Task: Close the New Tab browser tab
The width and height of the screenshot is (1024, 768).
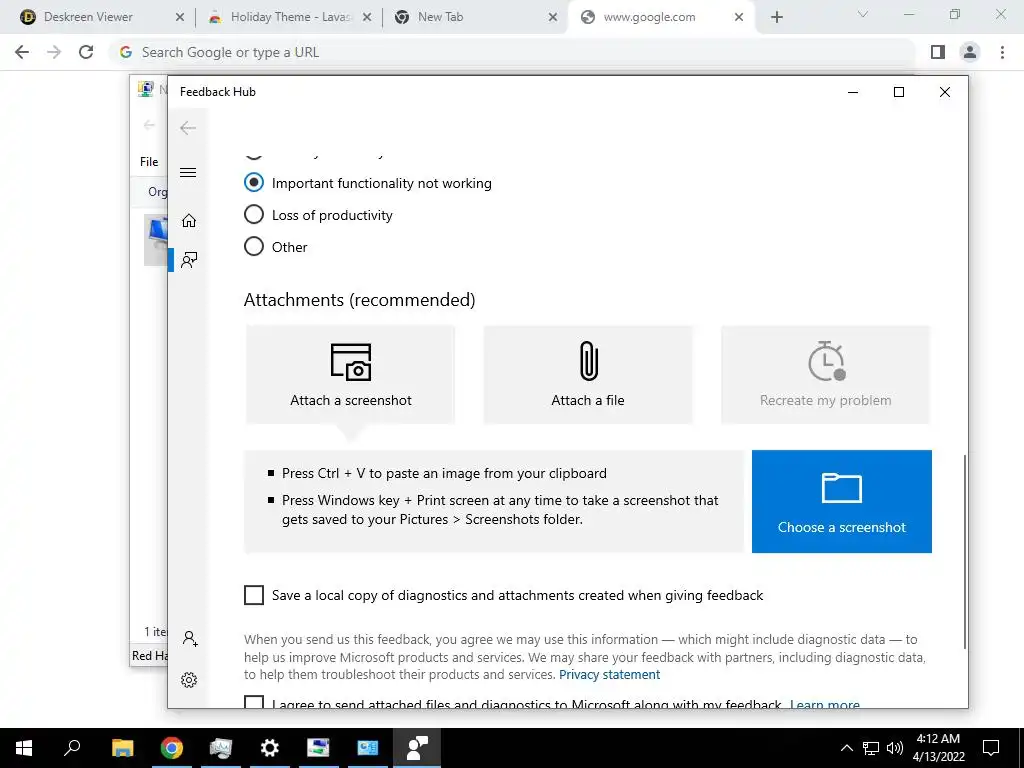Action: pyautogui.click(x=553, y=17)
